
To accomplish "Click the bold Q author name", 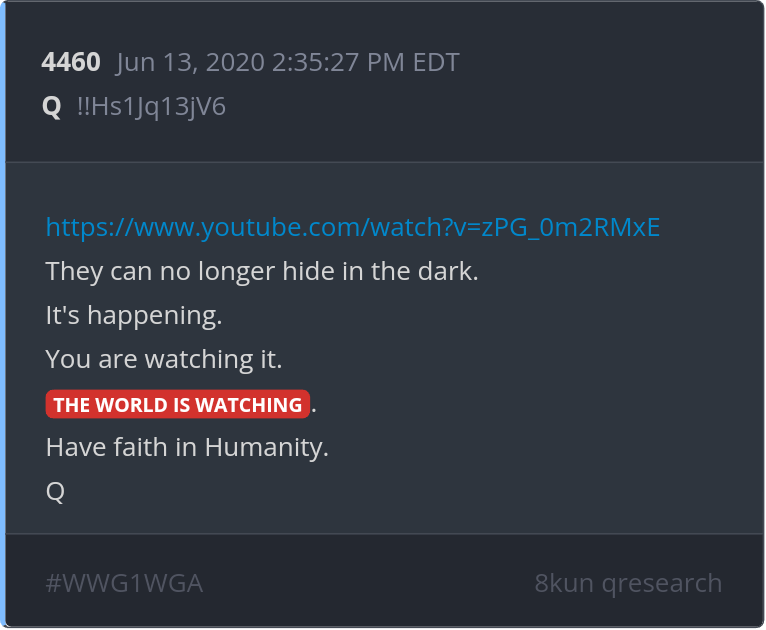I will click(x=52, y=107).
